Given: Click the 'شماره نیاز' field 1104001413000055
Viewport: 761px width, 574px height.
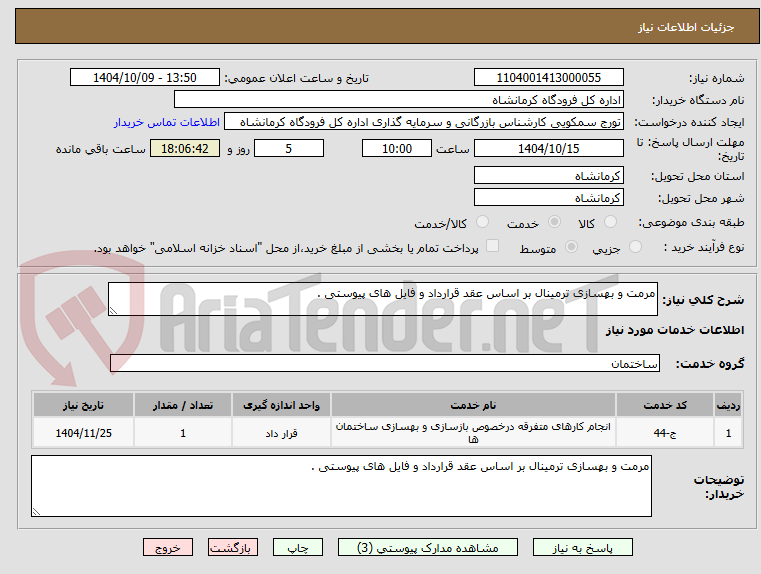Looking at the screenshot, I should pyautogui.click(x=548, y=78).
